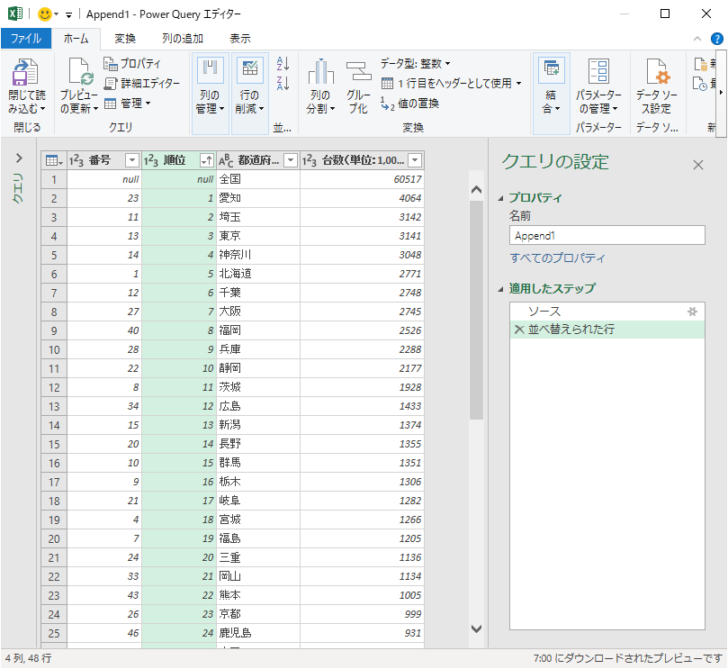Open Data Source Settings (データソース設定)
The height and width of the screenshot is (669, 728).
pyautogui.click(x=656, y=73)
